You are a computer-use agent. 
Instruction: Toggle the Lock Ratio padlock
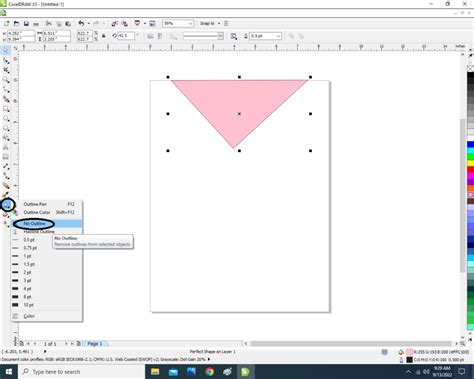[104, 36]
